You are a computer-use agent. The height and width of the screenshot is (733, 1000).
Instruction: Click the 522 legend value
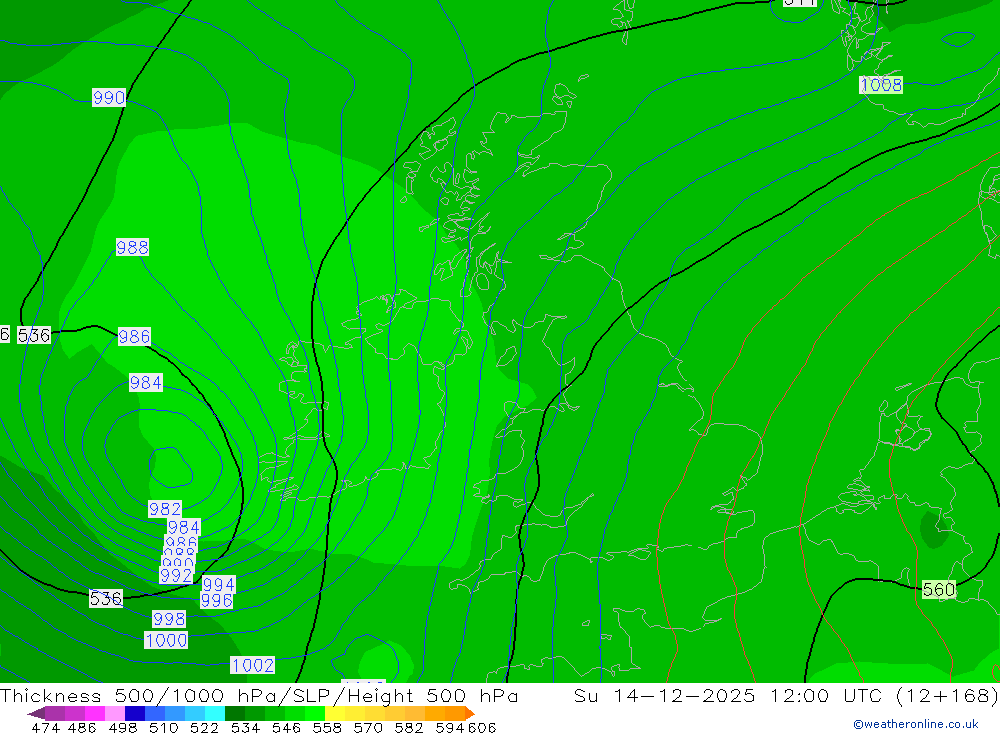coord(204,727)
